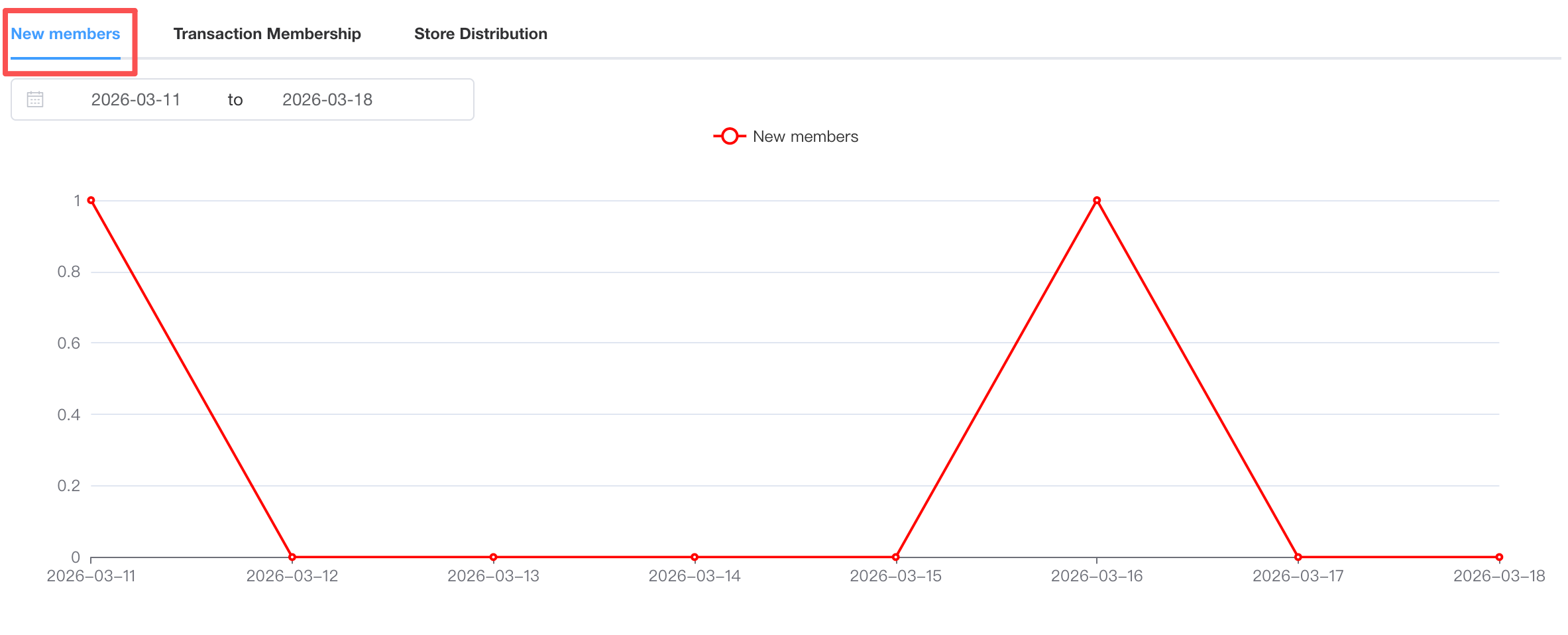The width and height of the screenshot is (1568, 635).
Task: Click the end date field 2026-03-18
Action: click(327, 99)
